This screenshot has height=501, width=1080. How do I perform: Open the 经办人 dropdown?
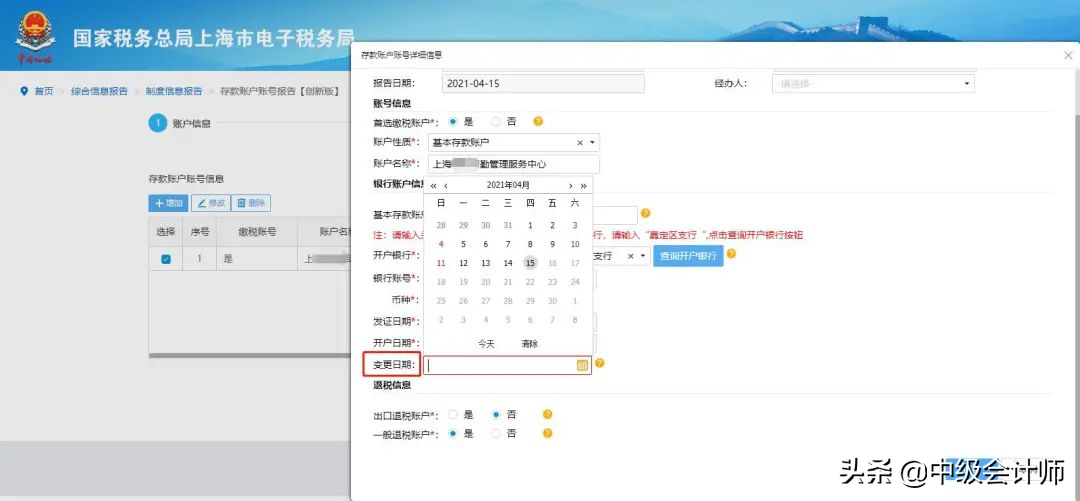point(874,83)
